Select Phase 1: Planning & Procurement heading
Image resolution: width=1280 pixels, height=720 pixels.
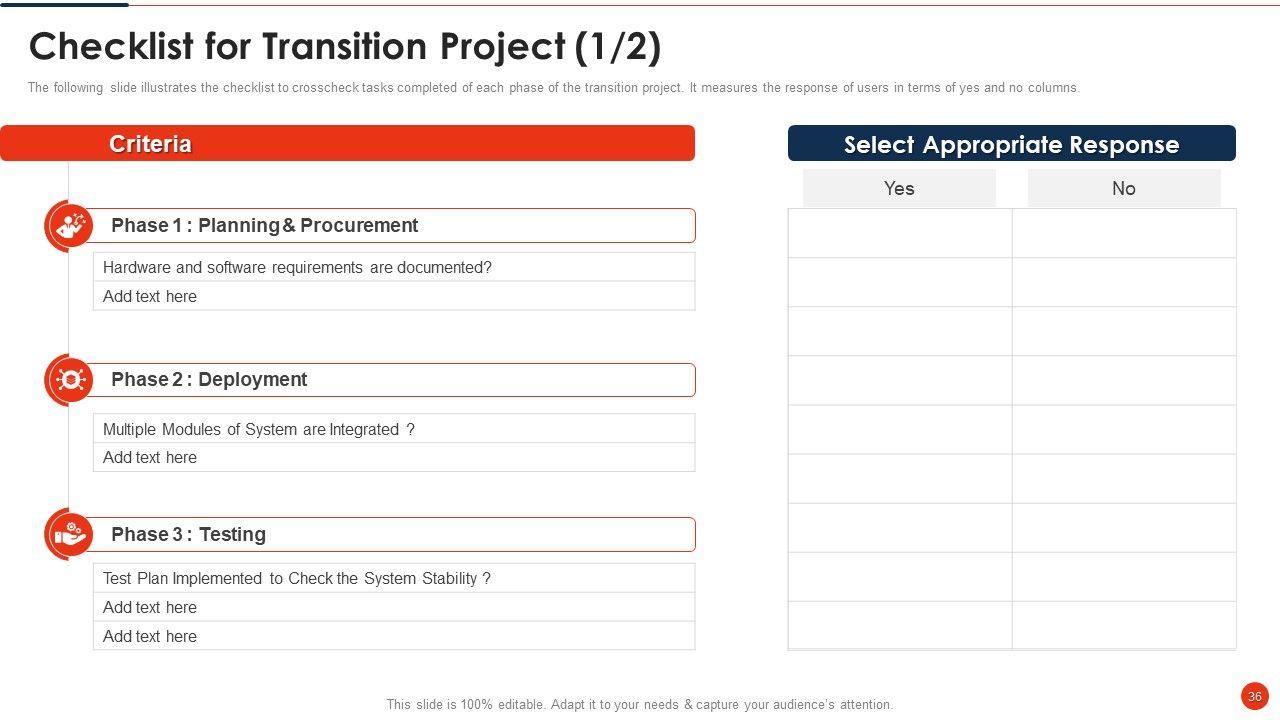click(x=264, y=225)
